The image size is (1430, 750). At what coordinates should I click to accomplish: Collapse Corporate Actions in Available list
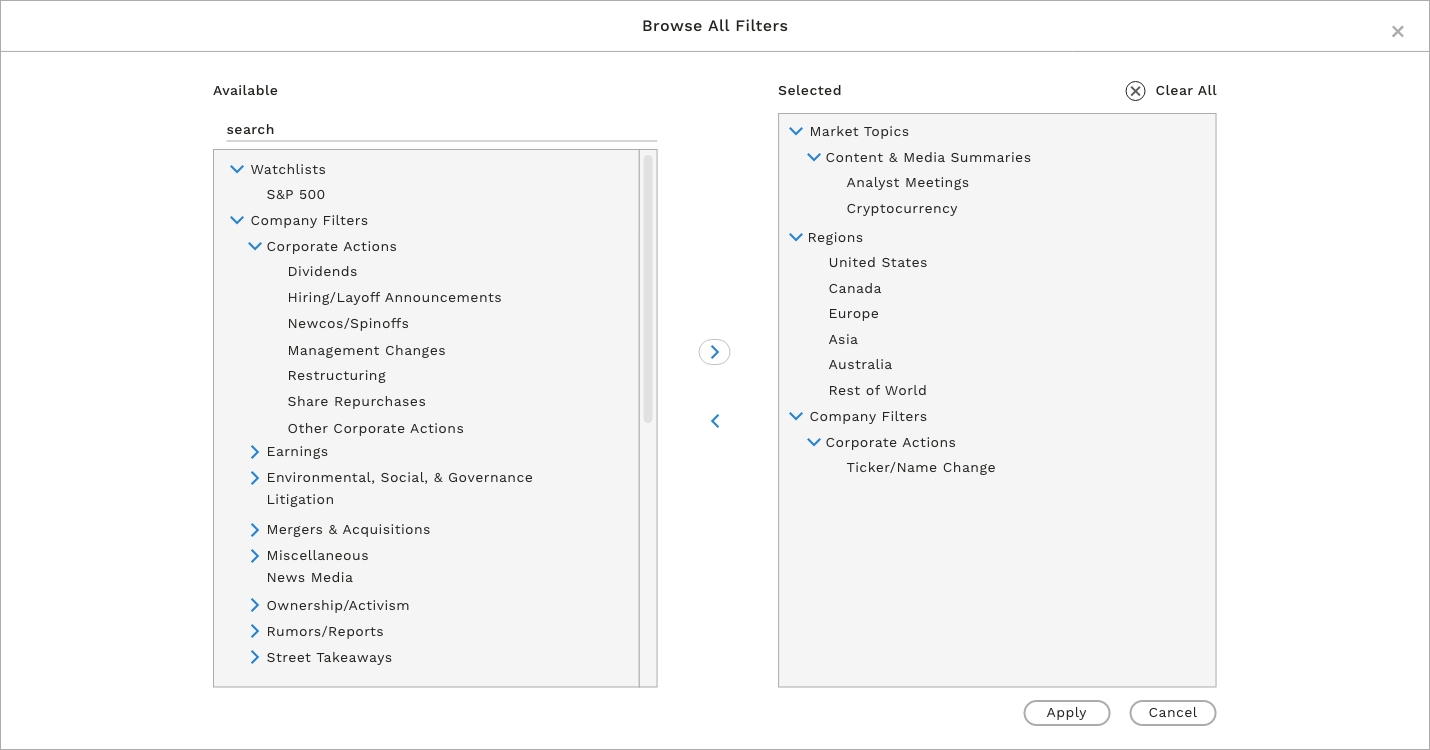(x=255, y=247)
